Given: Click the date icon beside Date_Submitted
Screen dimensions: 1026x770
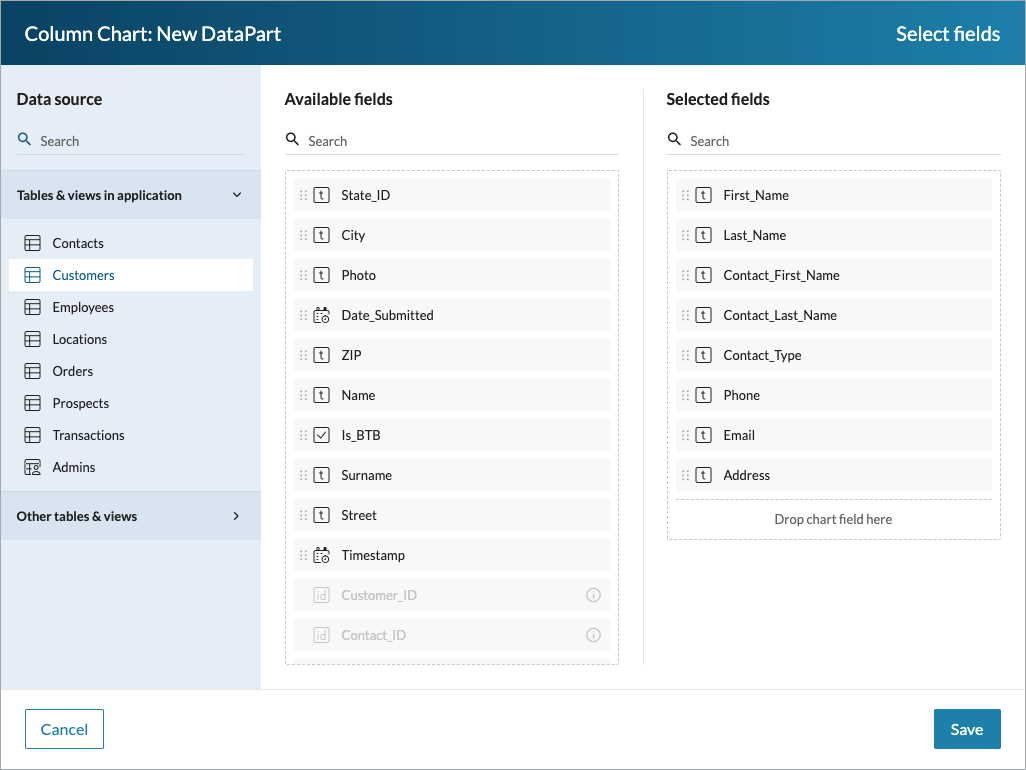Looking at the screenshot, I should coord(320,315).
